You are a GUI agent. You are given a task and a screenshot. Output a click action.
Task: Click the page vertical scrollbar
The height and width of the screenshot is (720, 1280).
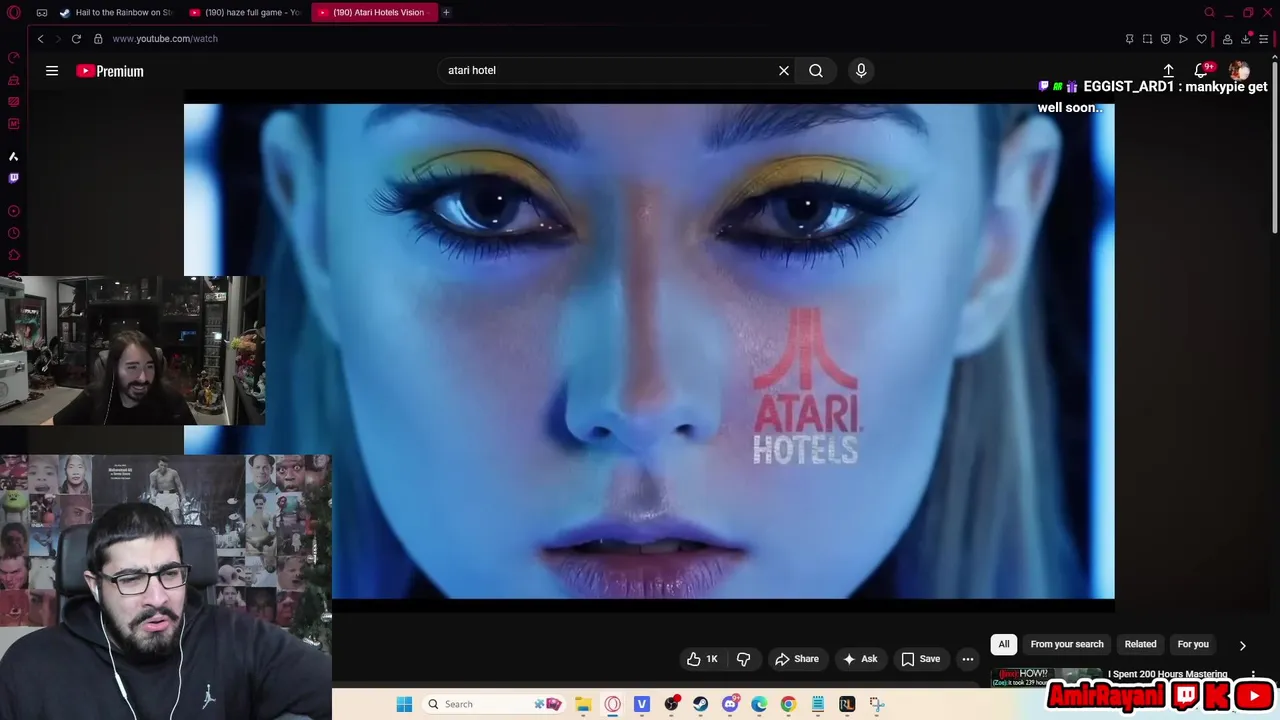click(1274, 150)
